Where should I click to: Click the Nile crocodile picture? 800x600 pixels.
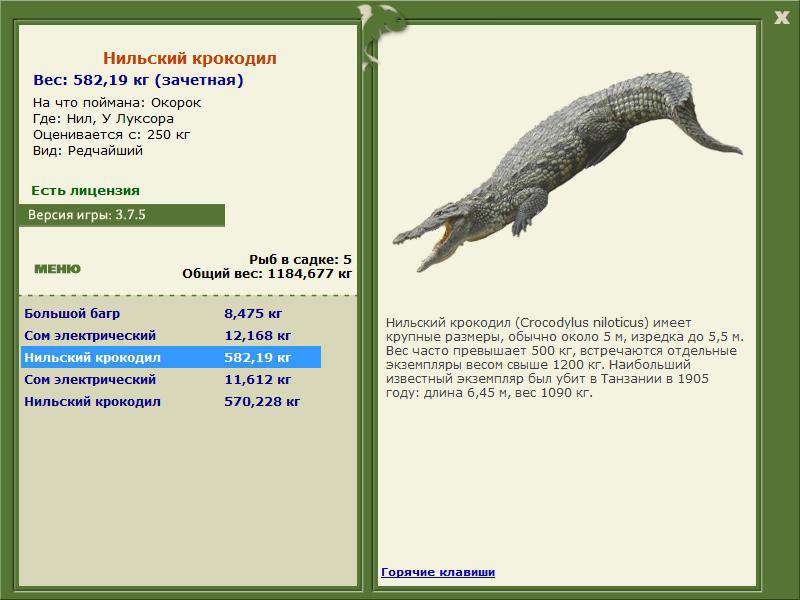pos(567,171)
